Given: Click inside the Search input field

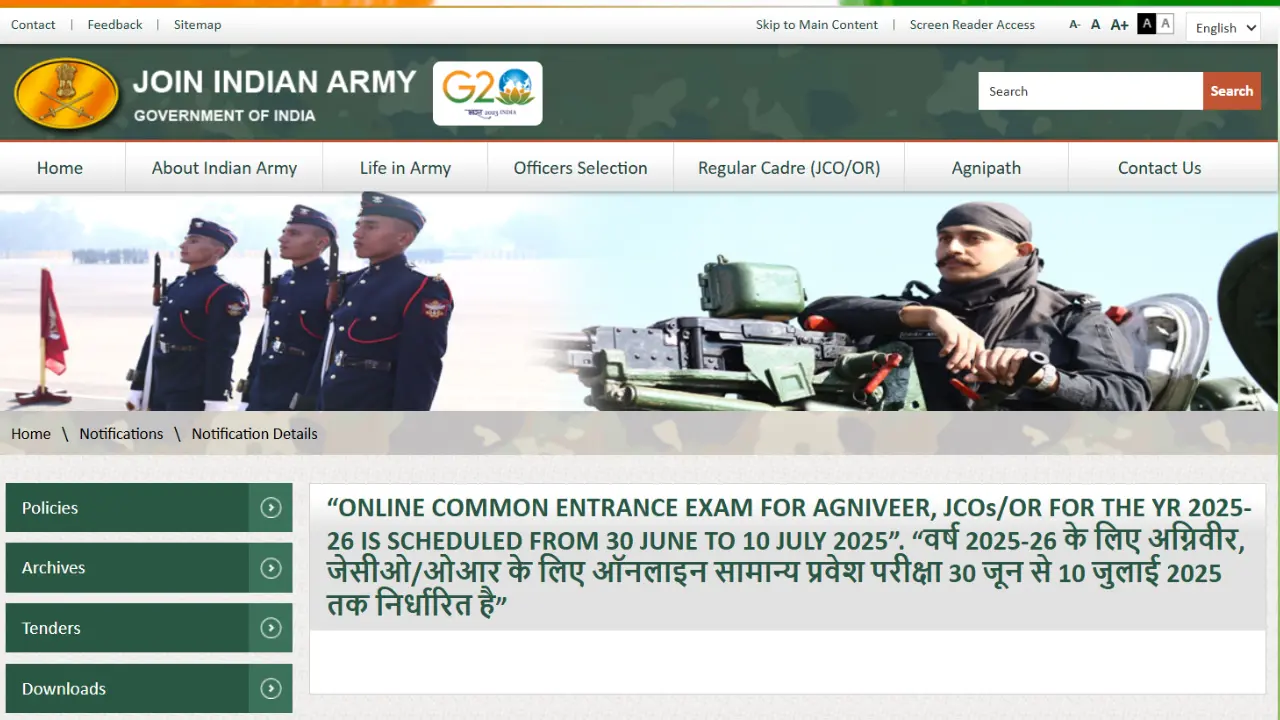Looking at the screenshot, I should coord(1090,91).
